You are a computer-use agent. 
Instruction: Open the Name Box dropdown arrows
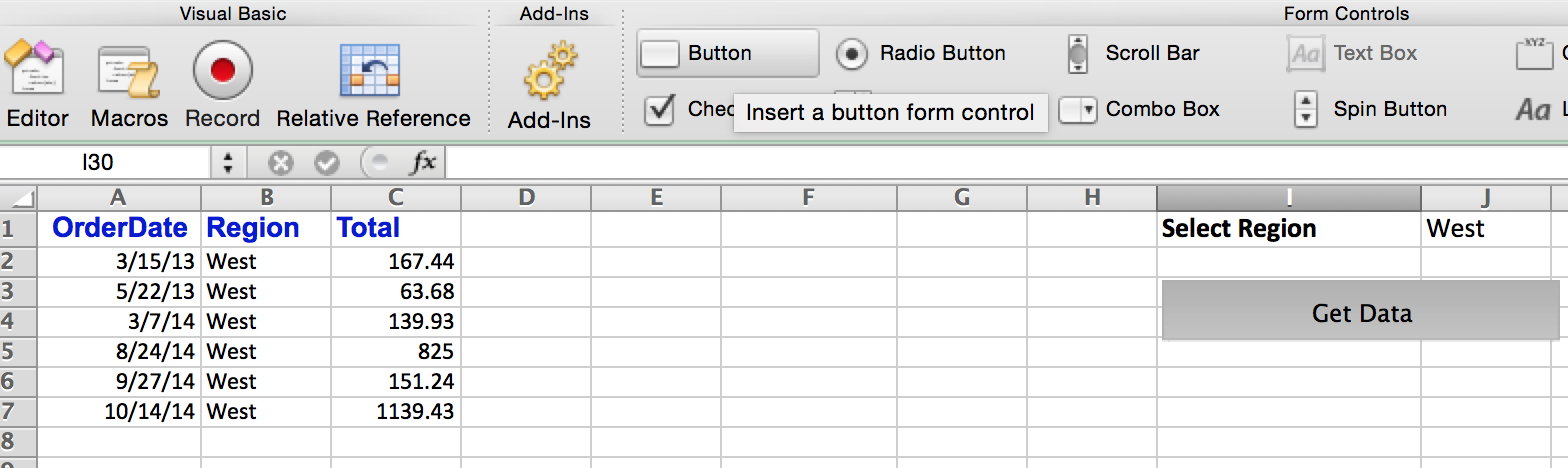[228, 162]
